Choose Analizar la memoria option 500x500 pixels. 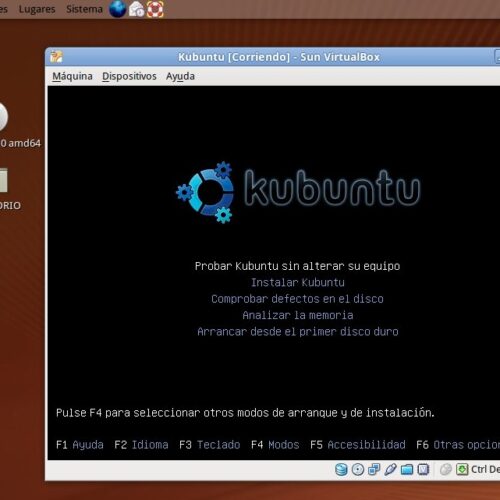click(298, 315)
